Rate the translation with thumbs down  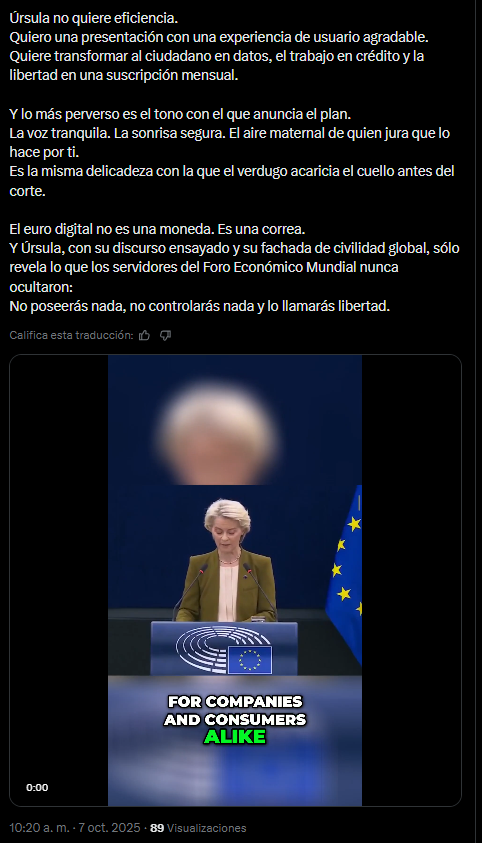tap(165, 335)
